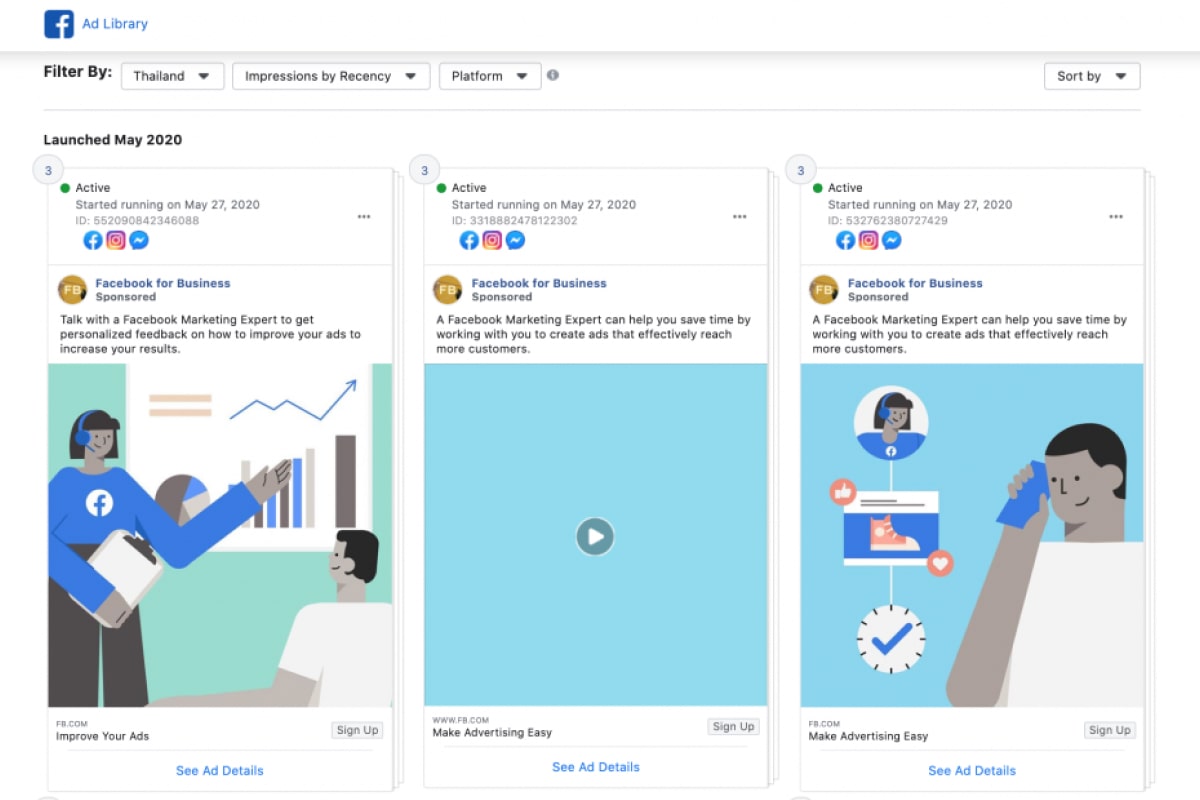Open Impressions by Recency dropdown
This screenshot has width=1200, height=800.
click(330, 76)
